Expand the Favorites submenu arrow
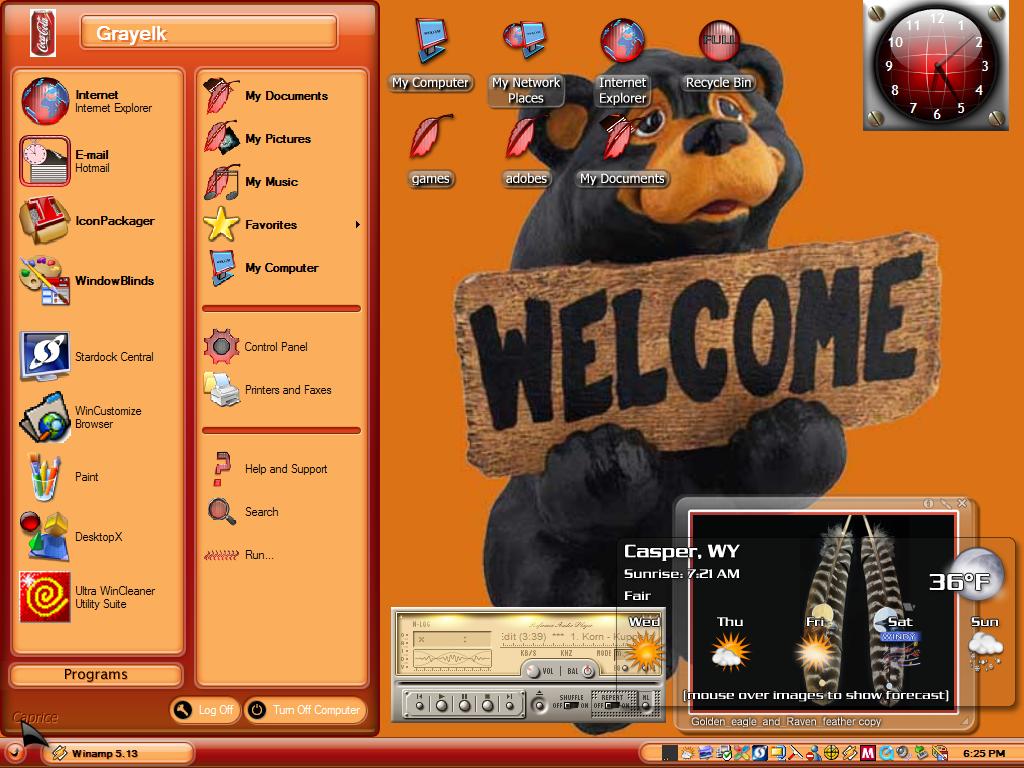This screenshot has width=1024, height=768. (357, 225)
